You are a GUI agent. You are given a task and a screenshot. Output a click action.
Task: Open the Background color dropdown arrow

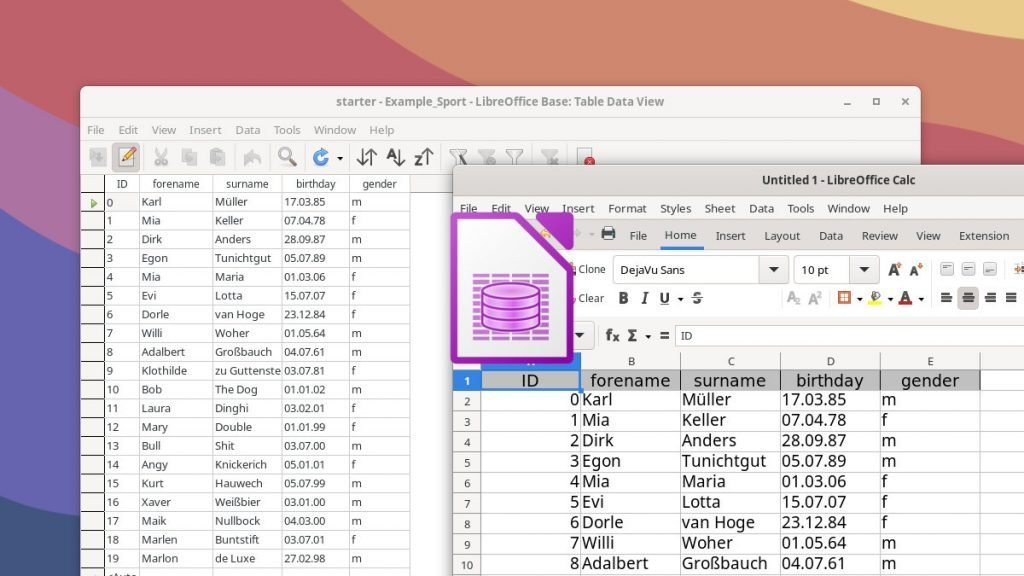click(890, 299)
